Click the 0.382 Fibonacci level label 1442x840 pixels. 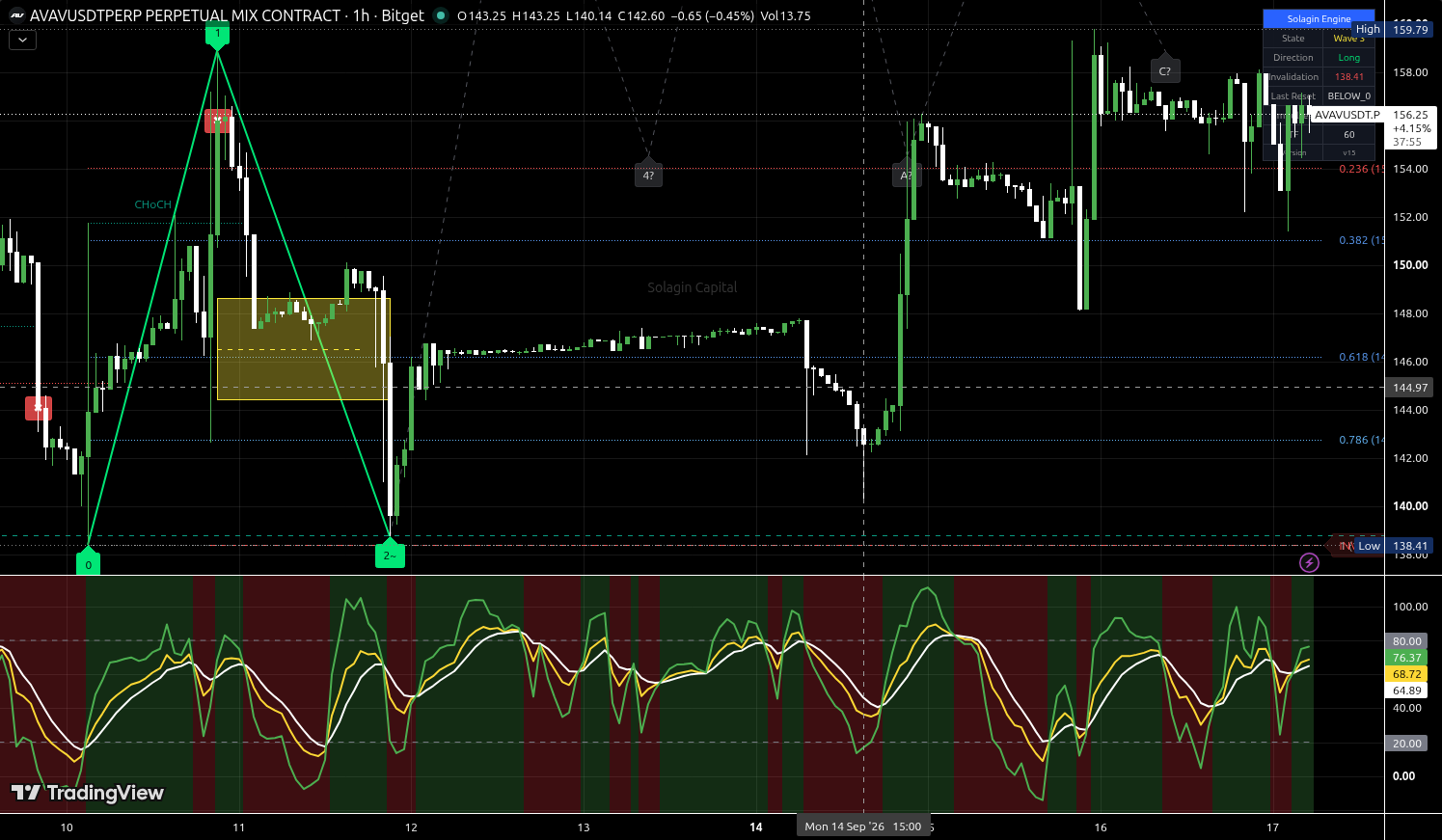(x=1361, y=240)
